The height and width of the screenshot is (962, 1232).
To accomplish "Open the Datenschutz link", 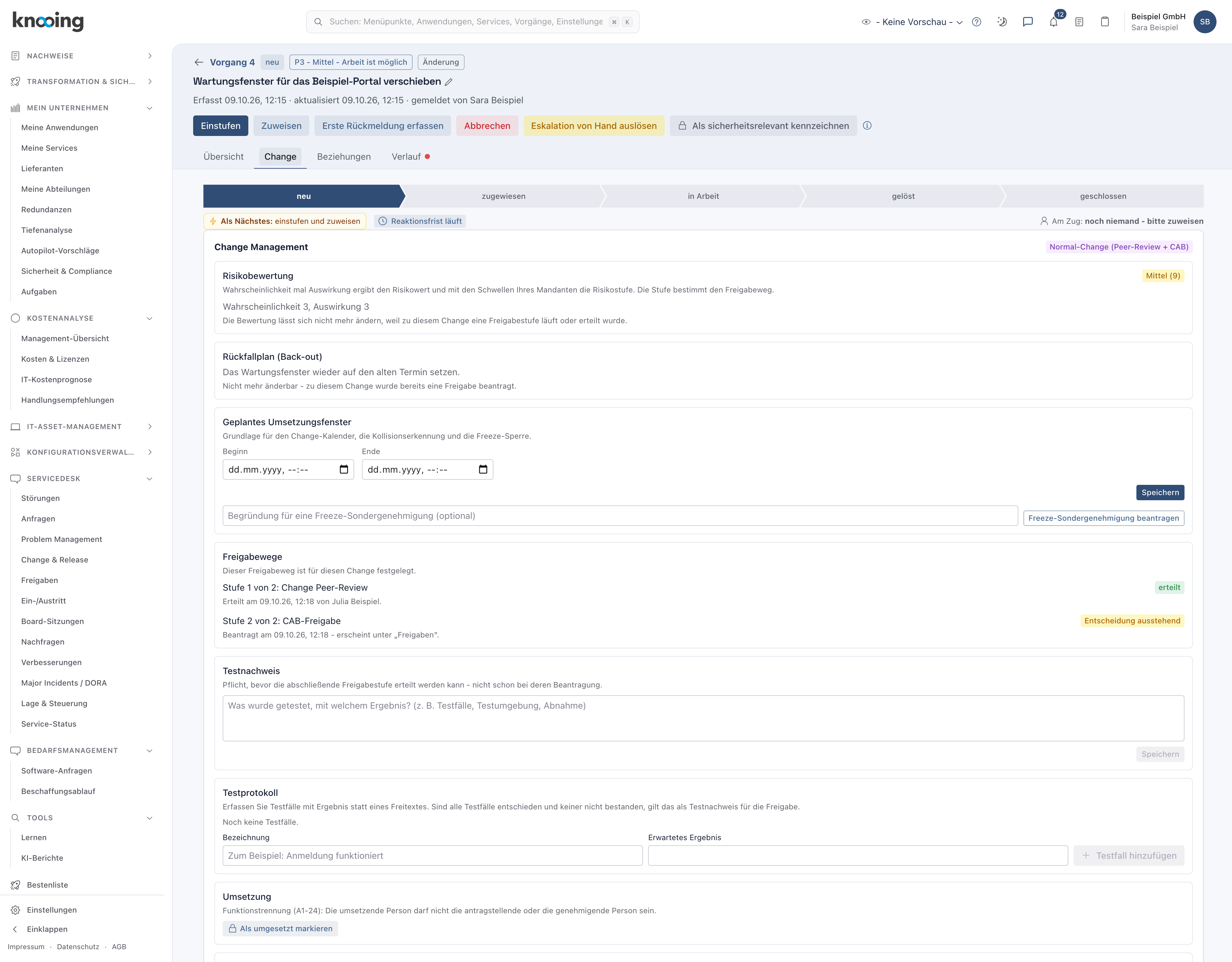I will coord(78,947).
